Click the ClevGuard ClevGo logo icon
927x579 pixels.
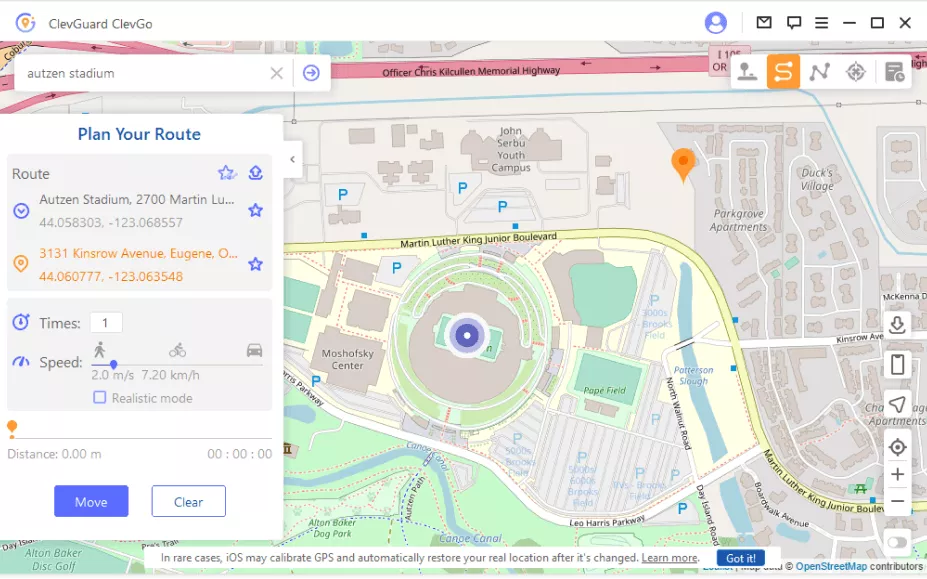pyautogui.click(x=25, y=23)
